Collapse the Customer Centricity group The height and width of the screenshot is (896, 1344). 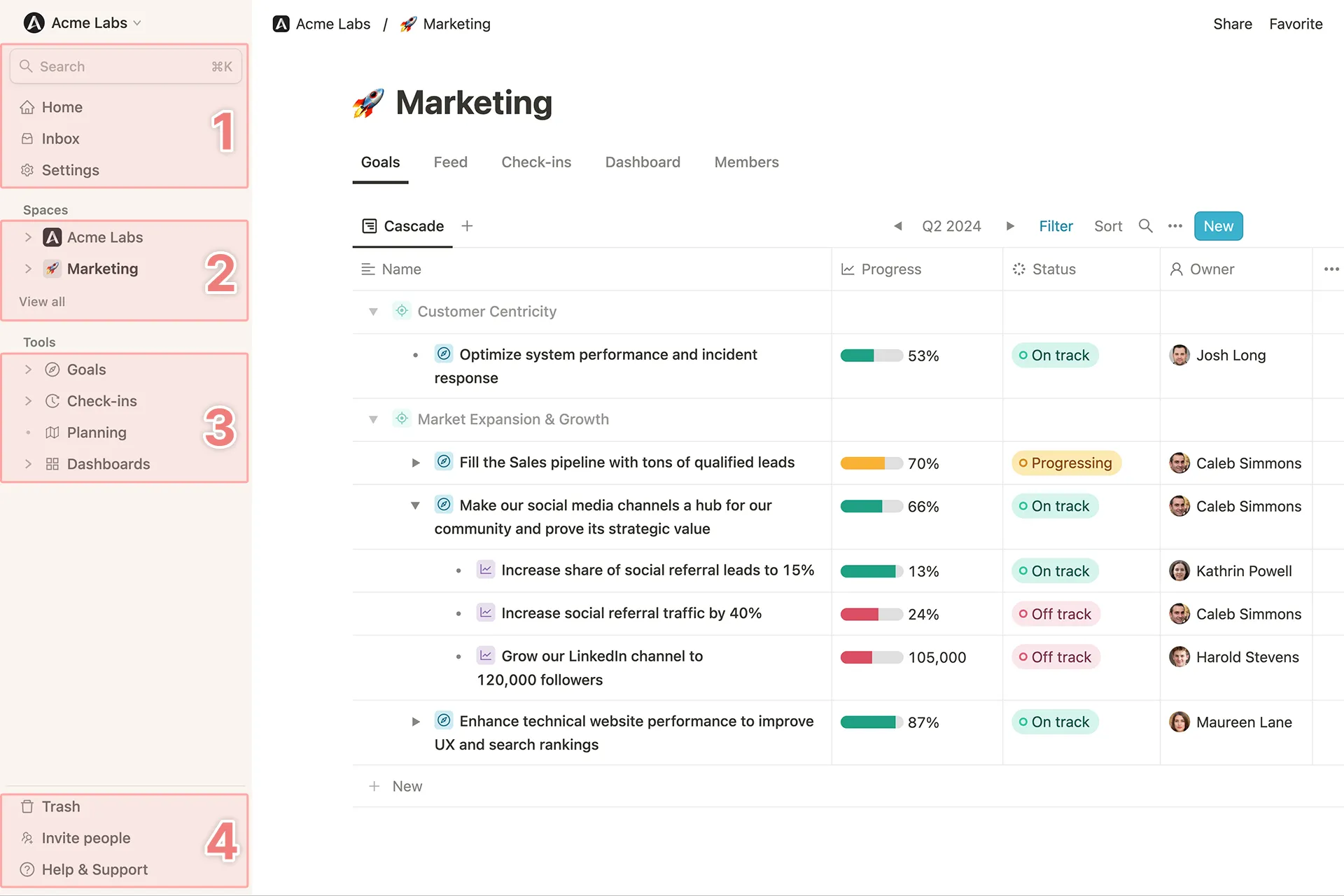373,311
